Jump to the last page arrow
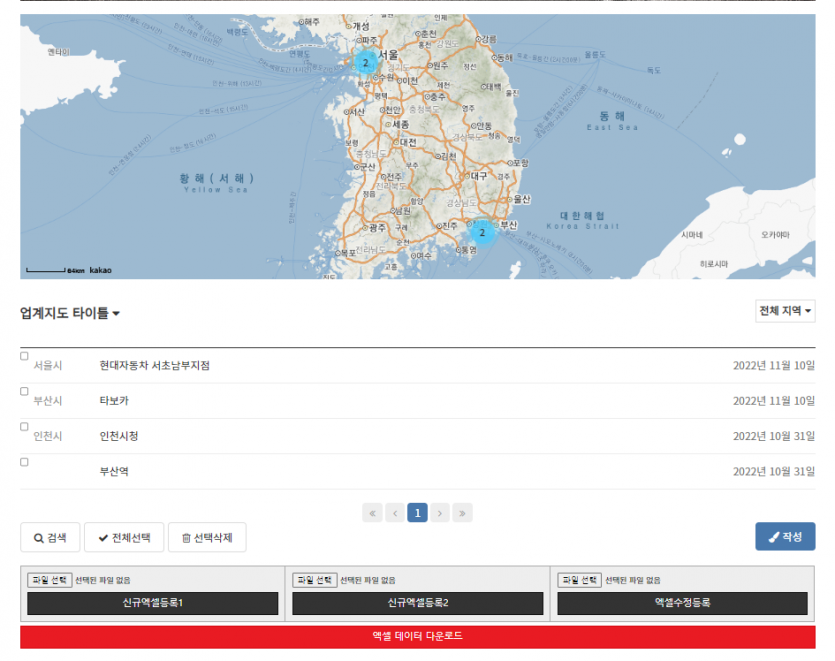Viewport: 835px width, 661px height. [x=462, y=513]
